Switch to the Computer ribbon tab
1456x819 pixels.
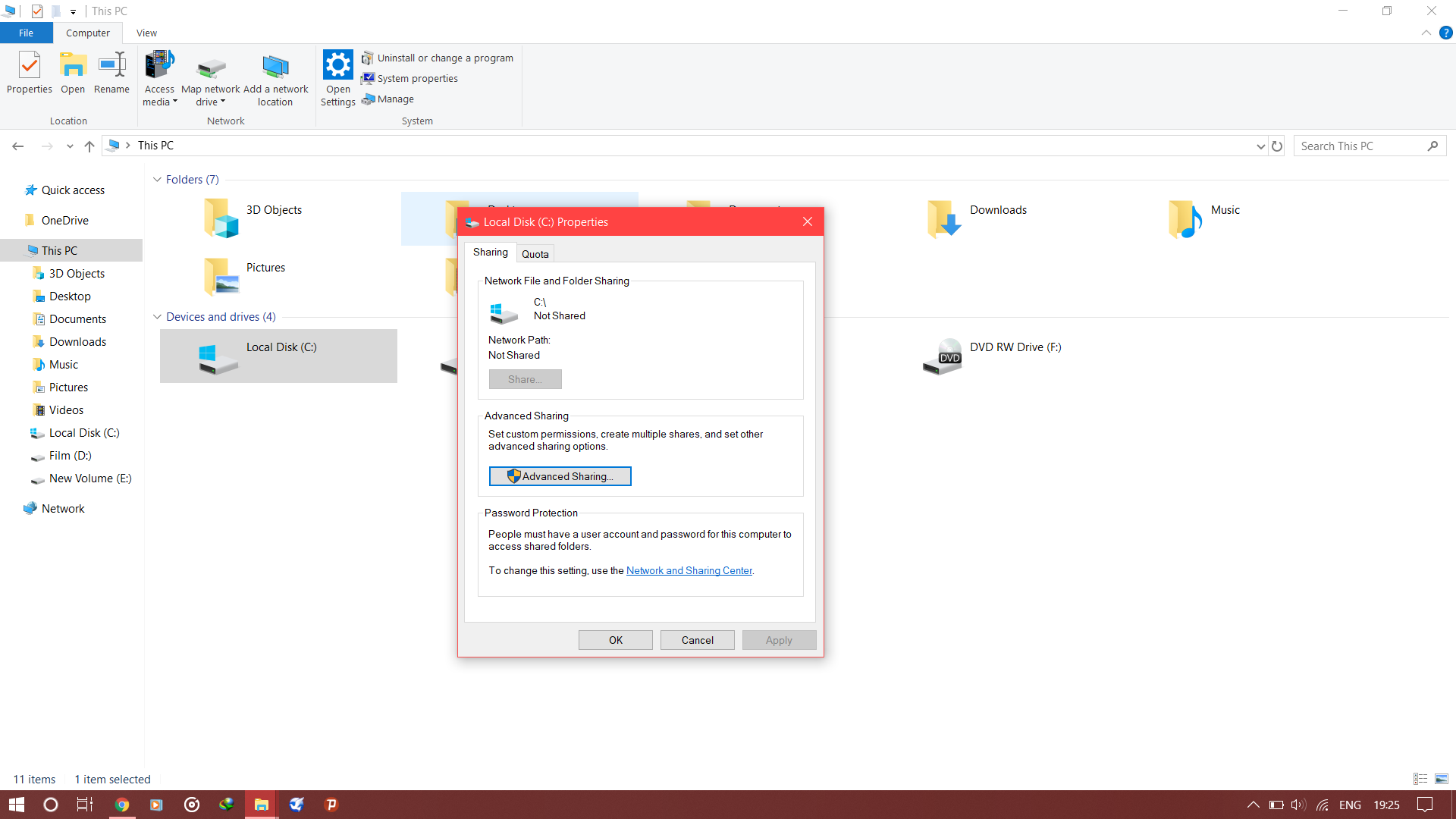tap(87, 33)
